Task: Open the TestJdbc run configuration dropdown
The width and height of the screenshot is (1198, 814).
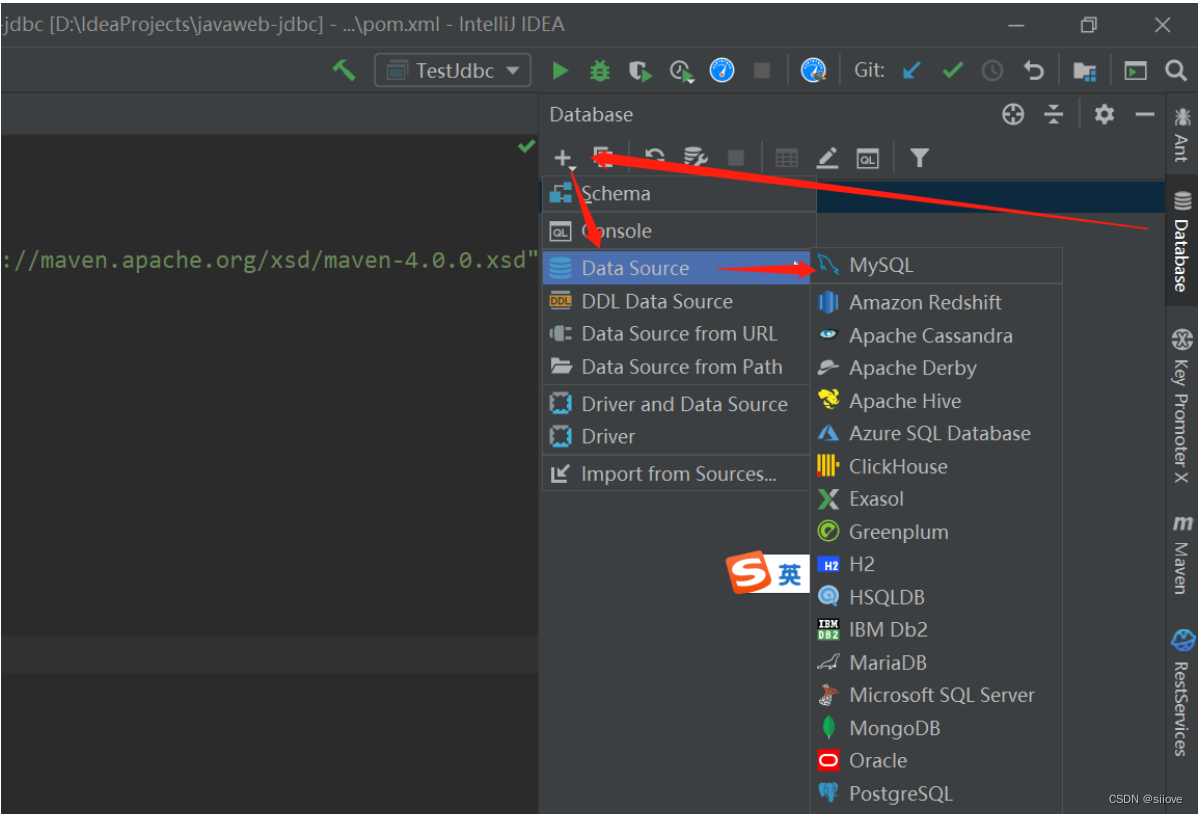Action: [453, 70]
